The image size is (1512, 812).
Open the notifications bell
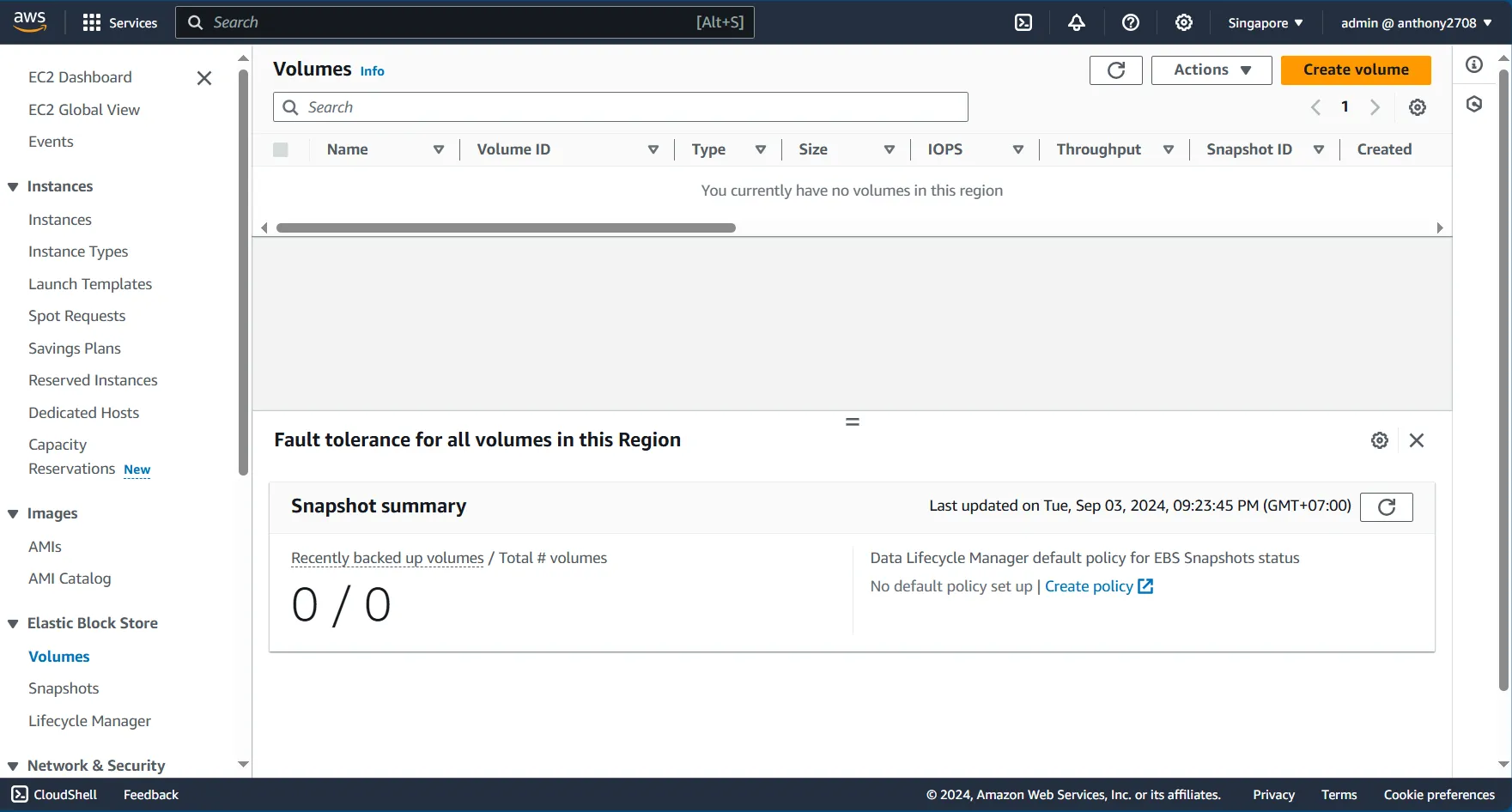[1077, 22]
